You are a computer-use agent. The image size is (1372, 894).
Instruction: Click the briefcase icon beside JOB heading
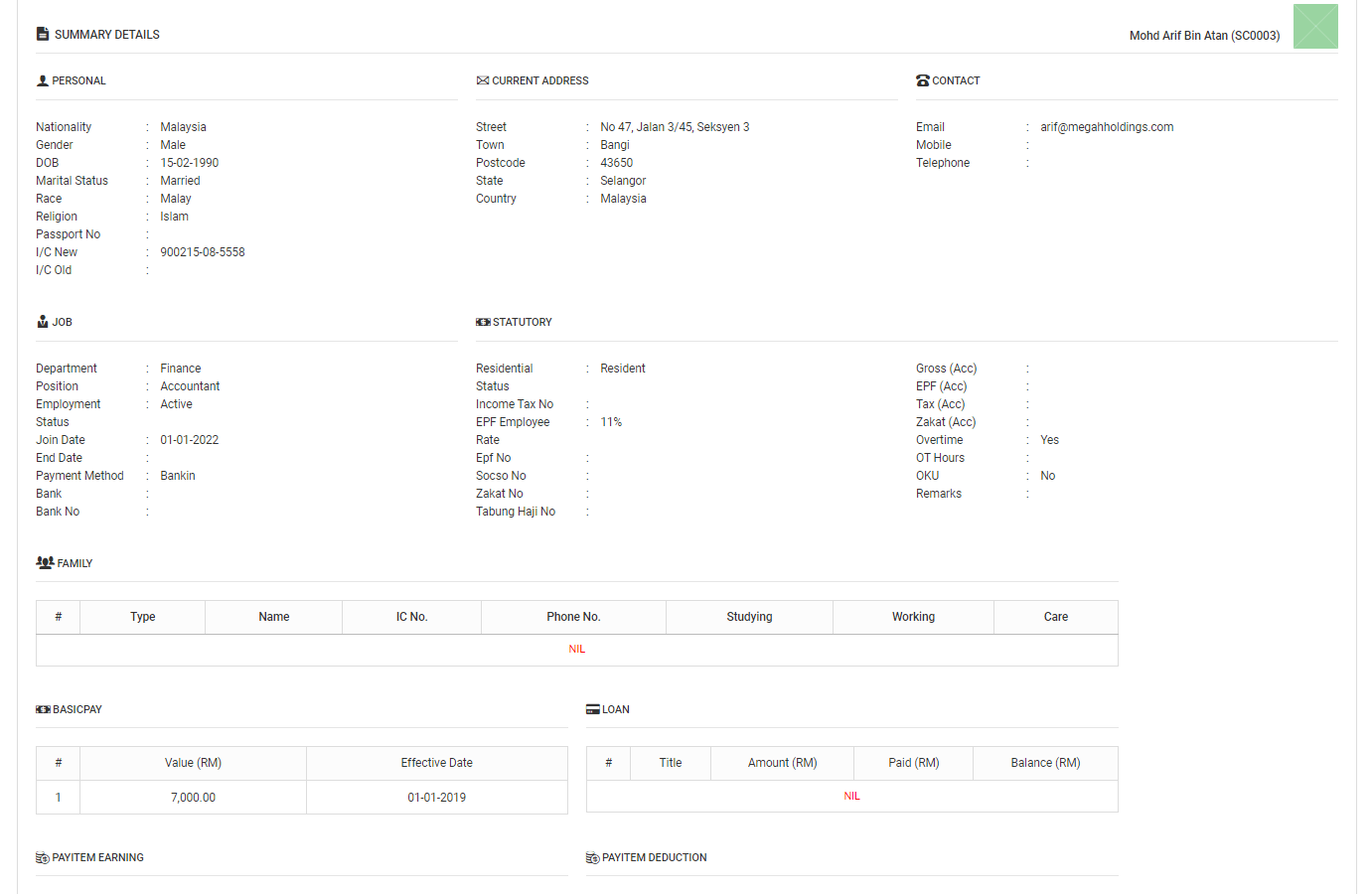[x=41, y=321]
